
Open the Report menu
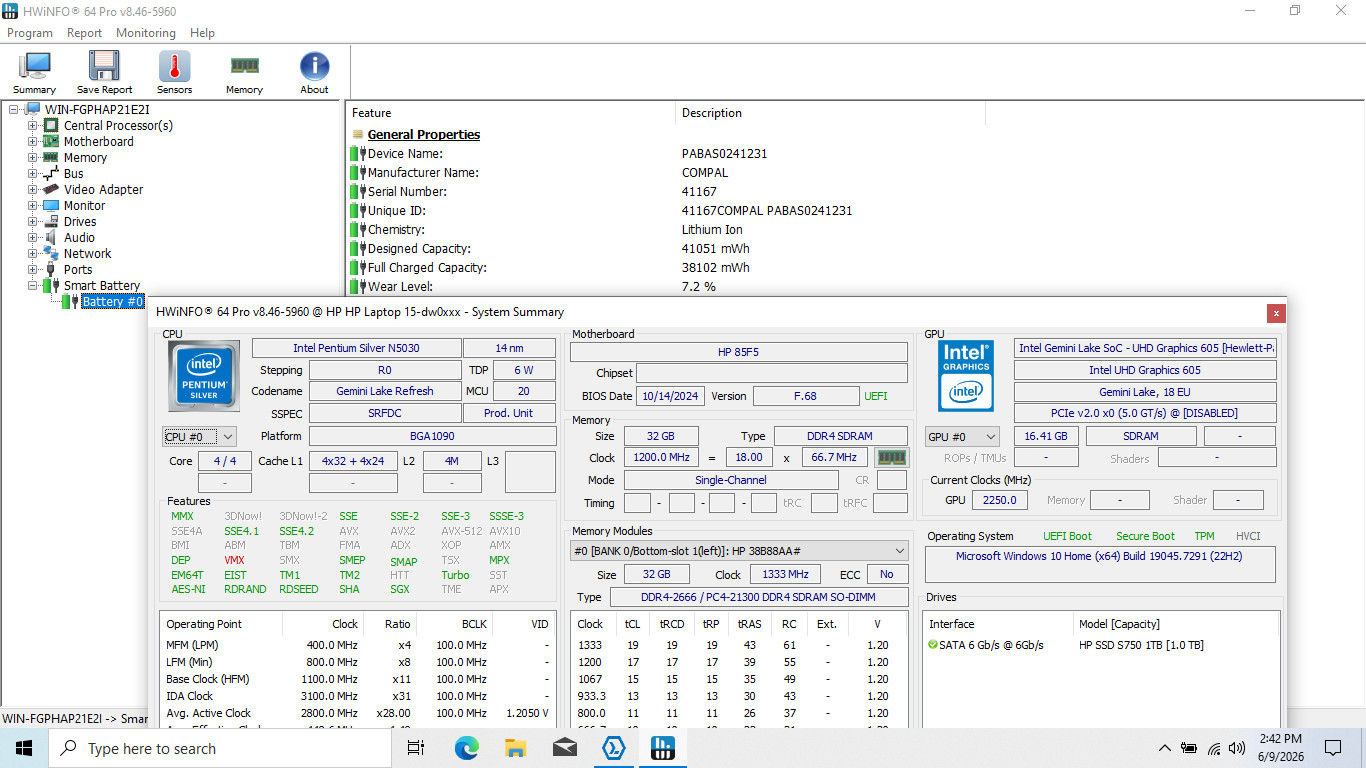click(84, 33)
